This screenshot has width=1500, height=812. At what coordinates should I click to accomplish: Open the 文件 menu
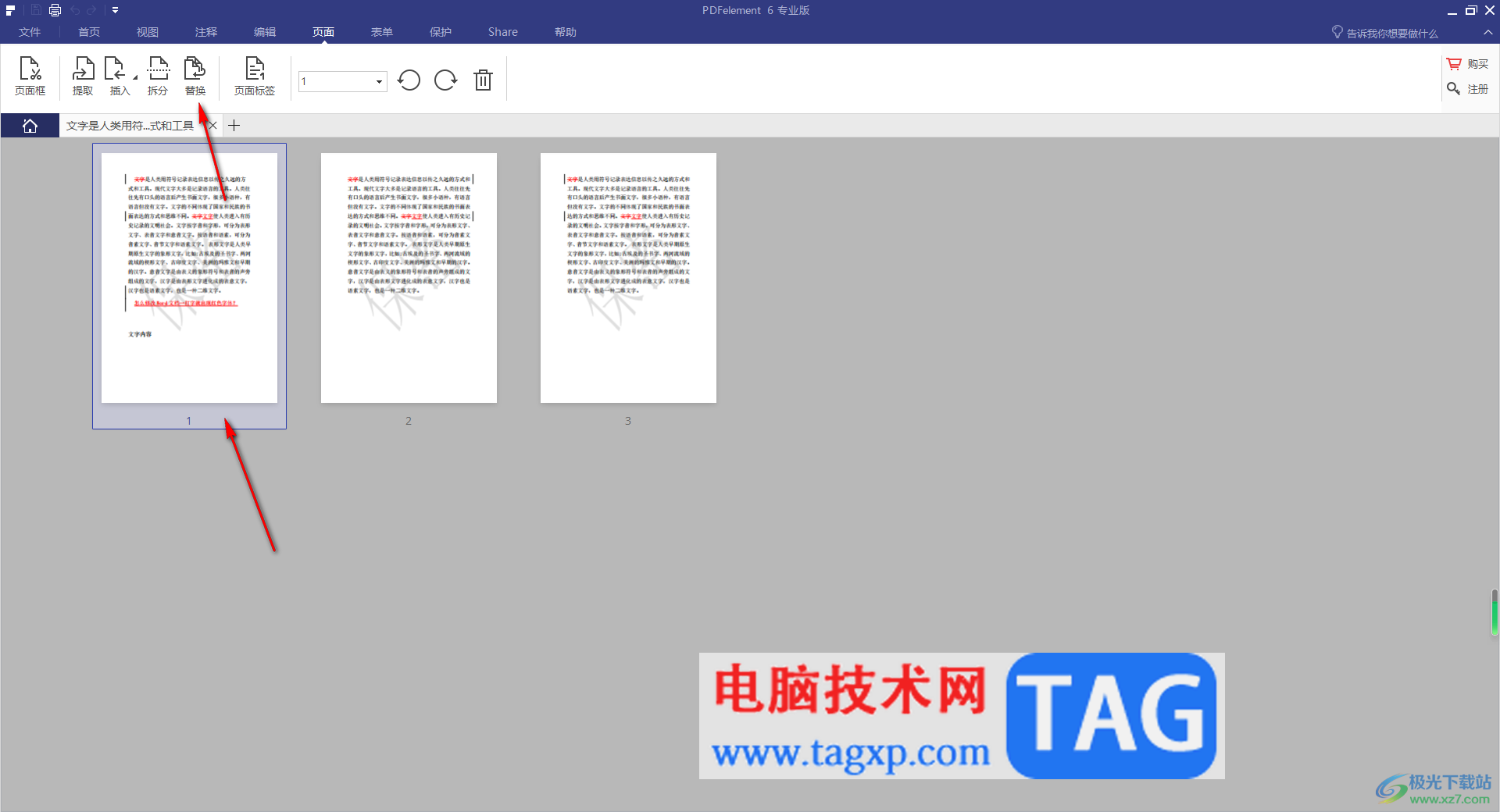tap(30, 32)
